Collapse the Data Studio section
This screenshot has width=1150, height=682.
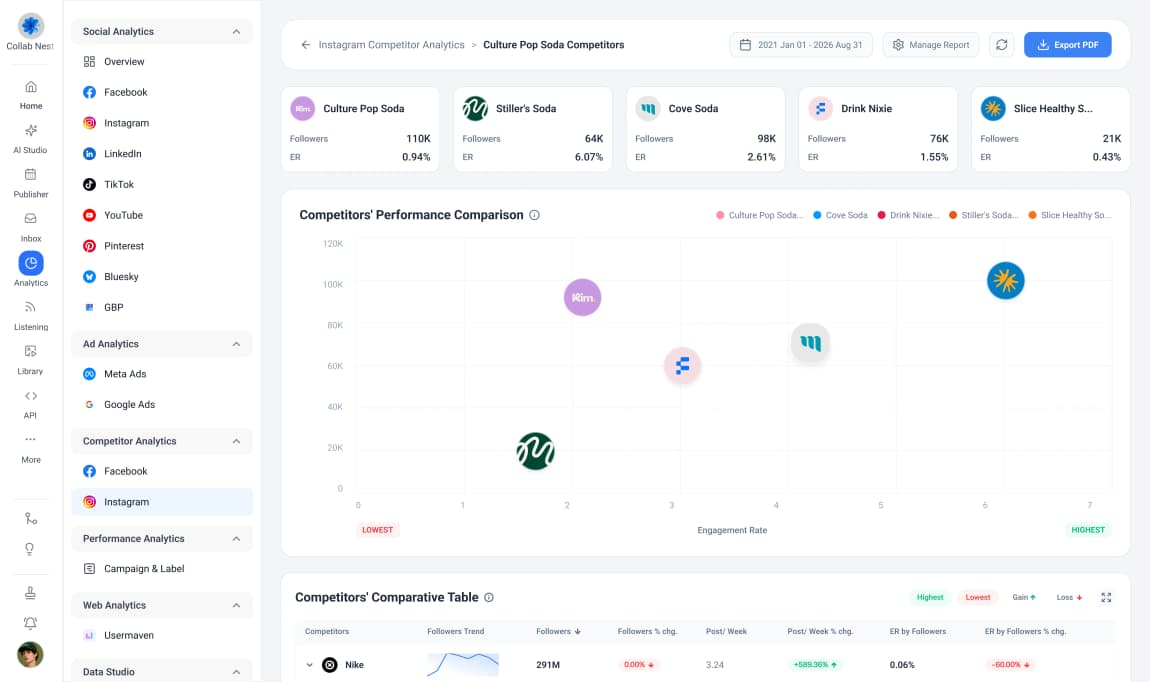tap(236, 672)
